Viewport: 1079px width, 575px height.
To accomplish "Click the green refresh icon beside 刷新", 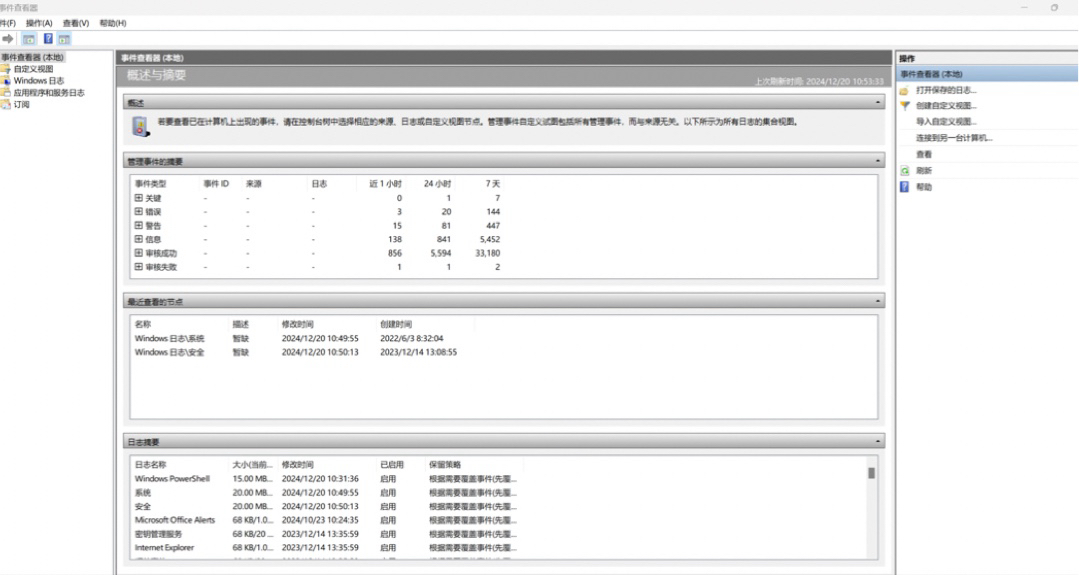I will pos(904,171).
